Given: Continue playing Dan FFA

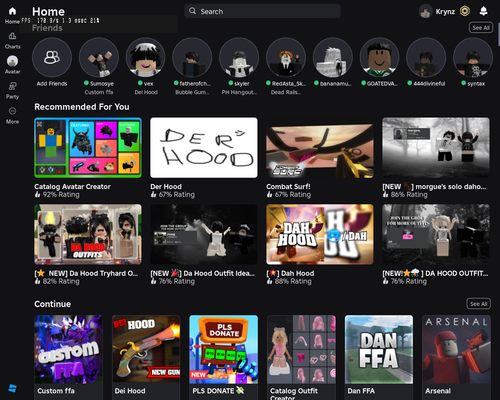Looking at the screenshot, I should tap(379, 349).
